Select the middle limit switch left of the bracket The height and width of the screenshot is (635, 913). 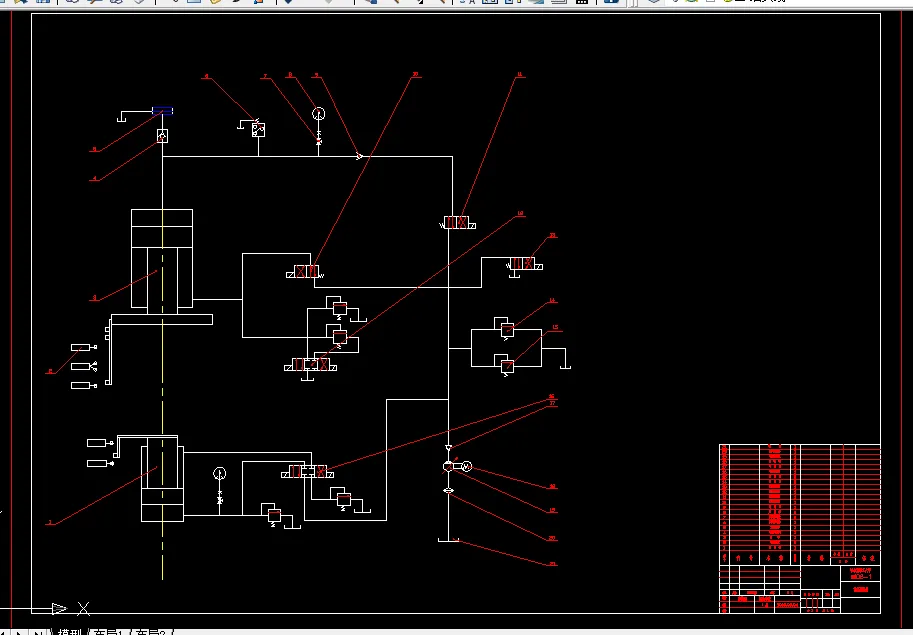pyautogui.click(x=83, y=366)
